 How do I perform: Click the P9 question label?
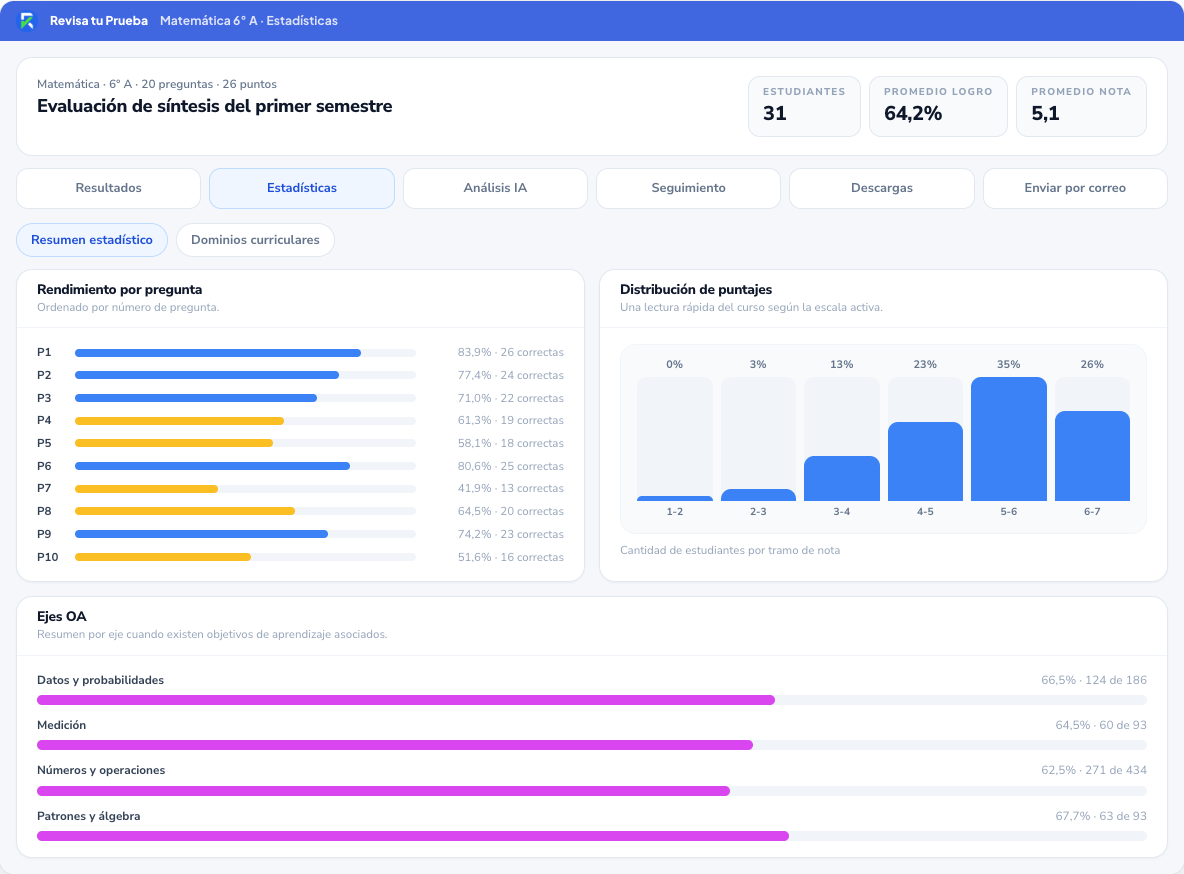tap(45, 534)
